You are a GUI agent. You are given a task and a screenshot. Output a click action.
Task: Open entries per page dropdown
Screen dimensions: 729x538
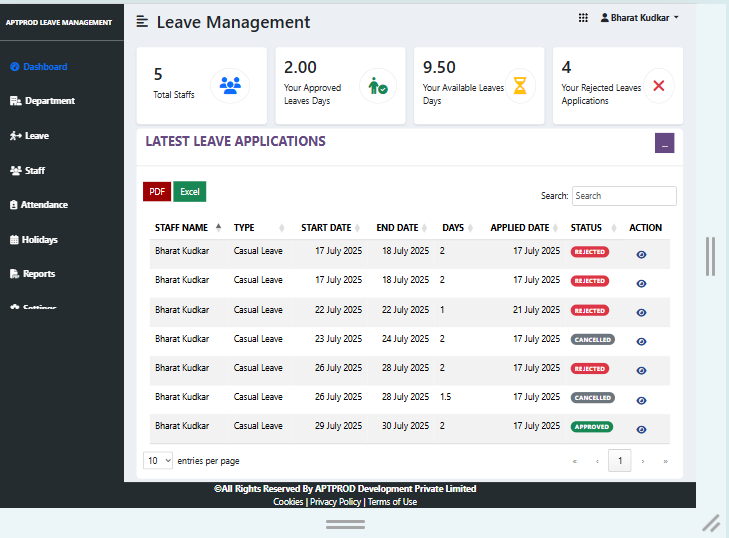(x=158, y=461)
